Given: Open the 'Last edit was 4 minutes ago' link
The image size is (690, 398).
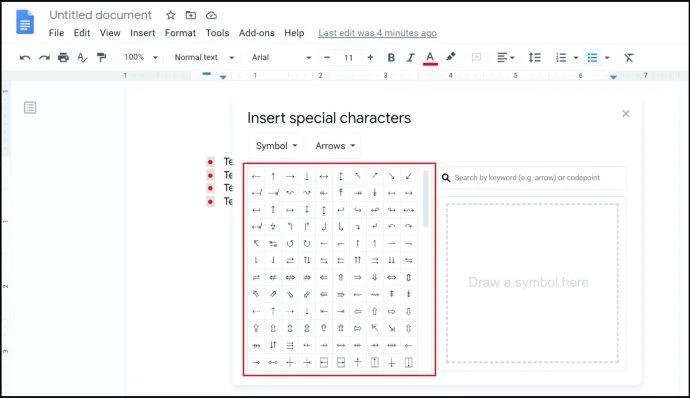Looking at the screenshot, I should pos(378,33).
